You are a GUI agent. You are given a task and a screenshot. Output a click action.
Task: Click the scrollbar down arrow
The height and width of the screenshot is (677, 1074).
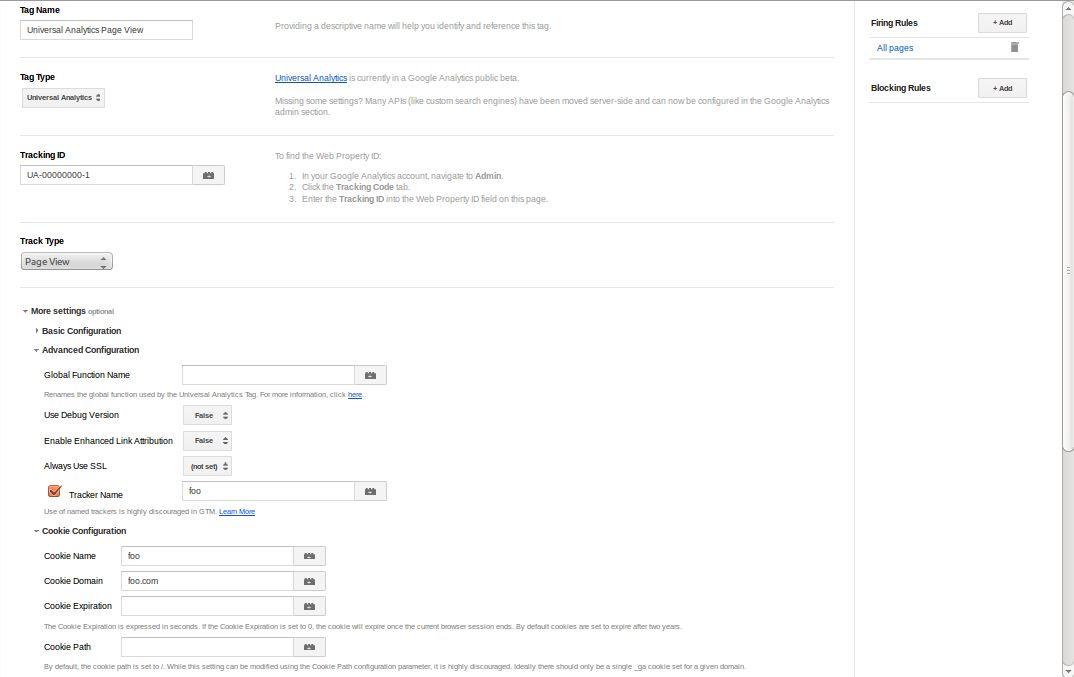coord(1068,672)
